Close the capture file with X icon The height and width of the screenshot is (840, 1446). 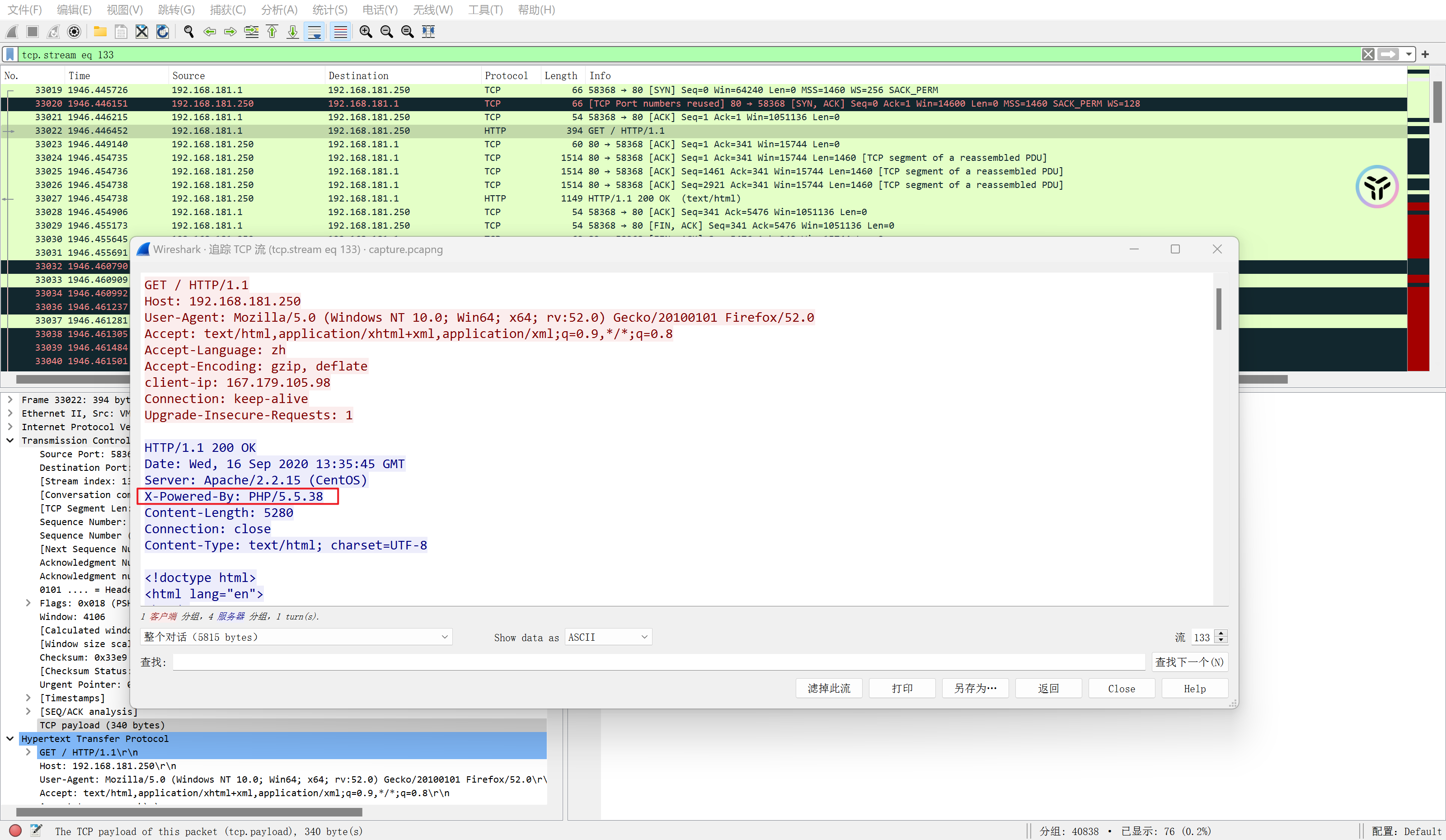[x=141, y=32]
